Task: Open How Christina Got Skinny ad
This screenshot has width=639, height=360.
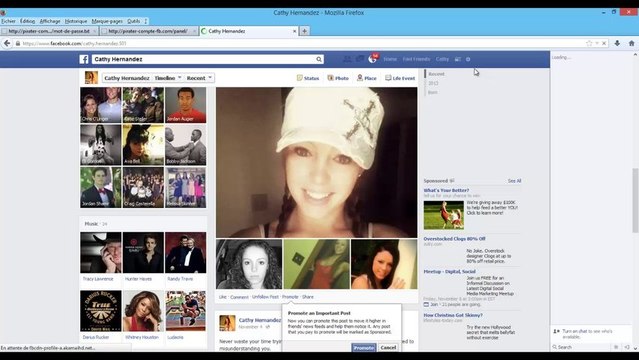Action: (x=453, y=315)
